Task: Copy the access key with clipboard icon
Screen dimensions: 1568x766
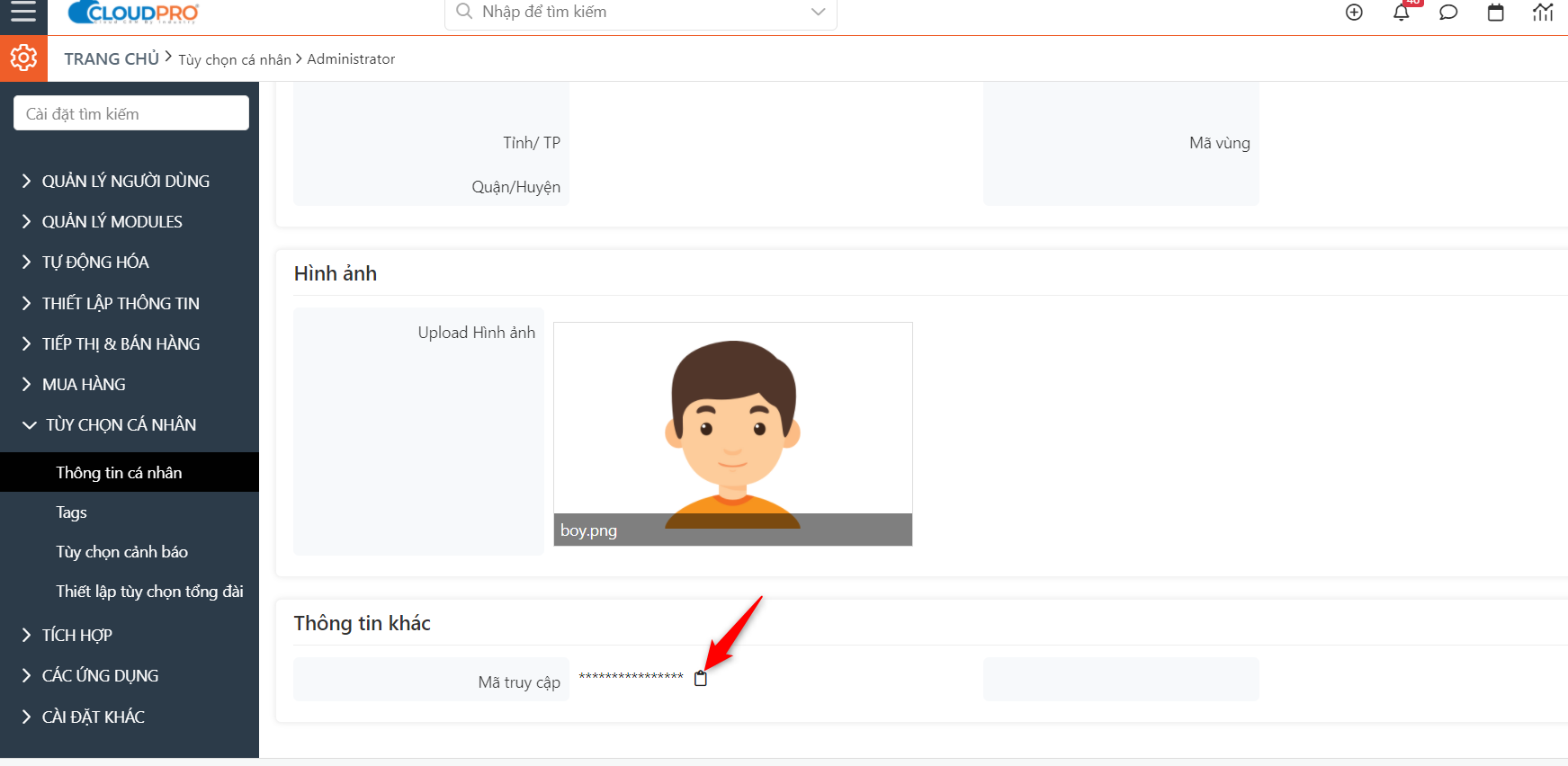Action: tap(701, 678)
